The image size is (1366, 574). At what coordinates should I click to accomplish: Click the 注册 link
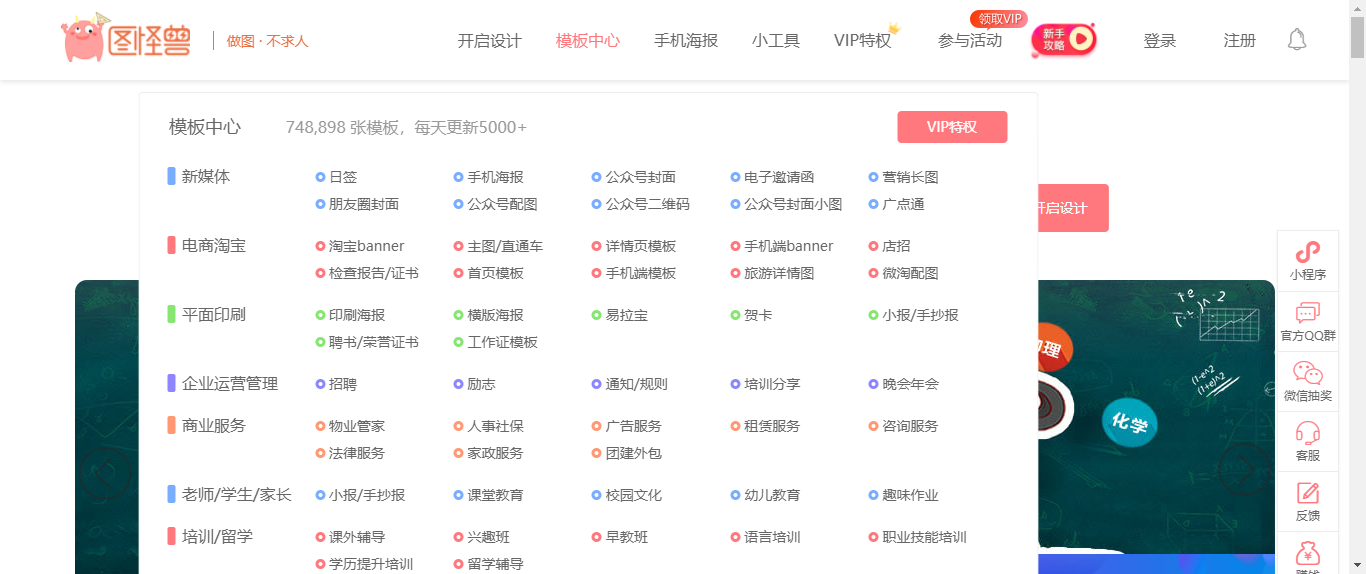[1240, 41]
